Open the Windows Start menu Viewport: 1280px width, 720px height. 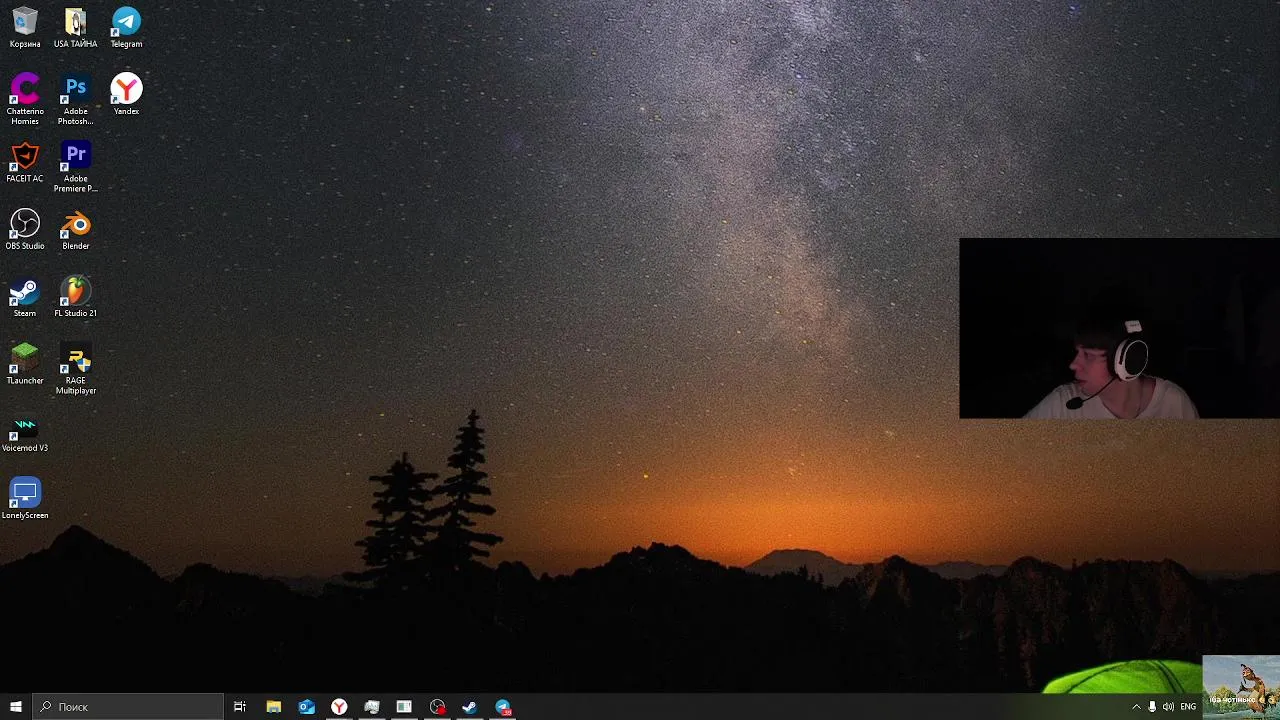[x=16, y=707]
